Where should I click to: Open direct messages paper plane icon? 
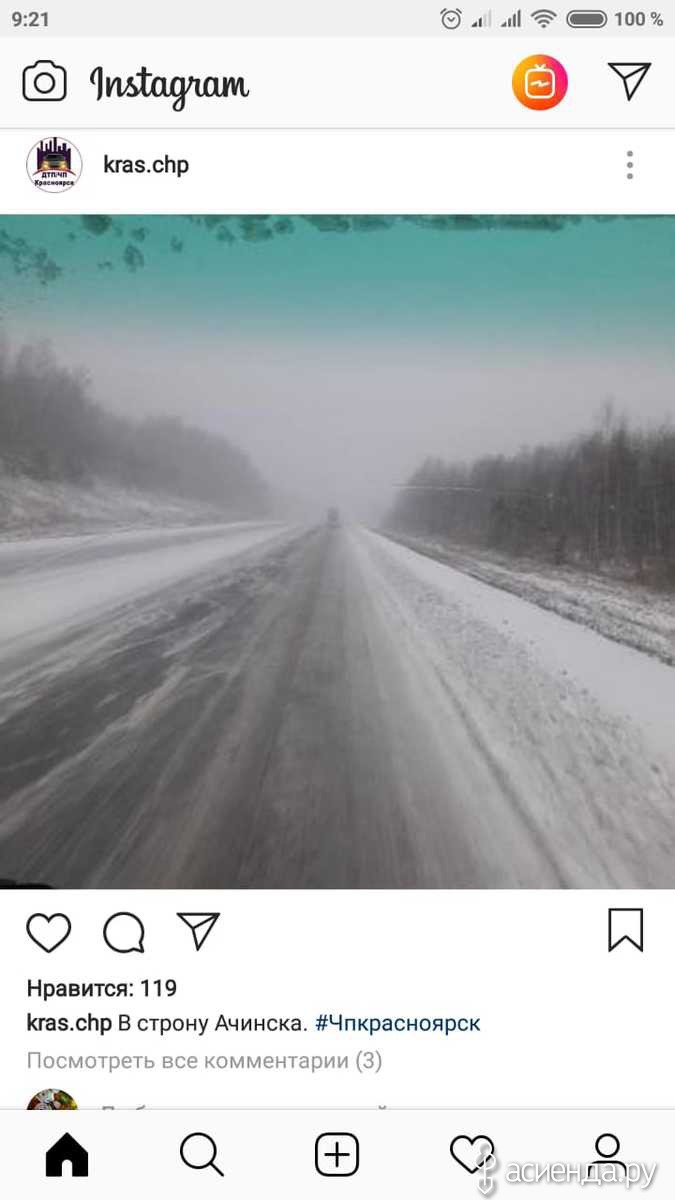(x=629, y=81)
